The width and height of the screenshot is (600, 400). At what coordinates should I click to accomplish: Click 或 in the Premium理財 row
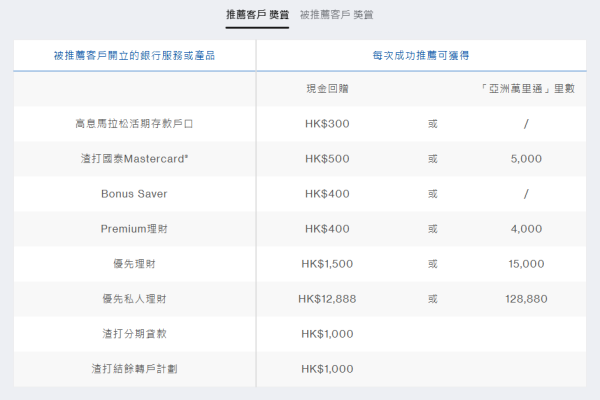(x=432, y=229)
